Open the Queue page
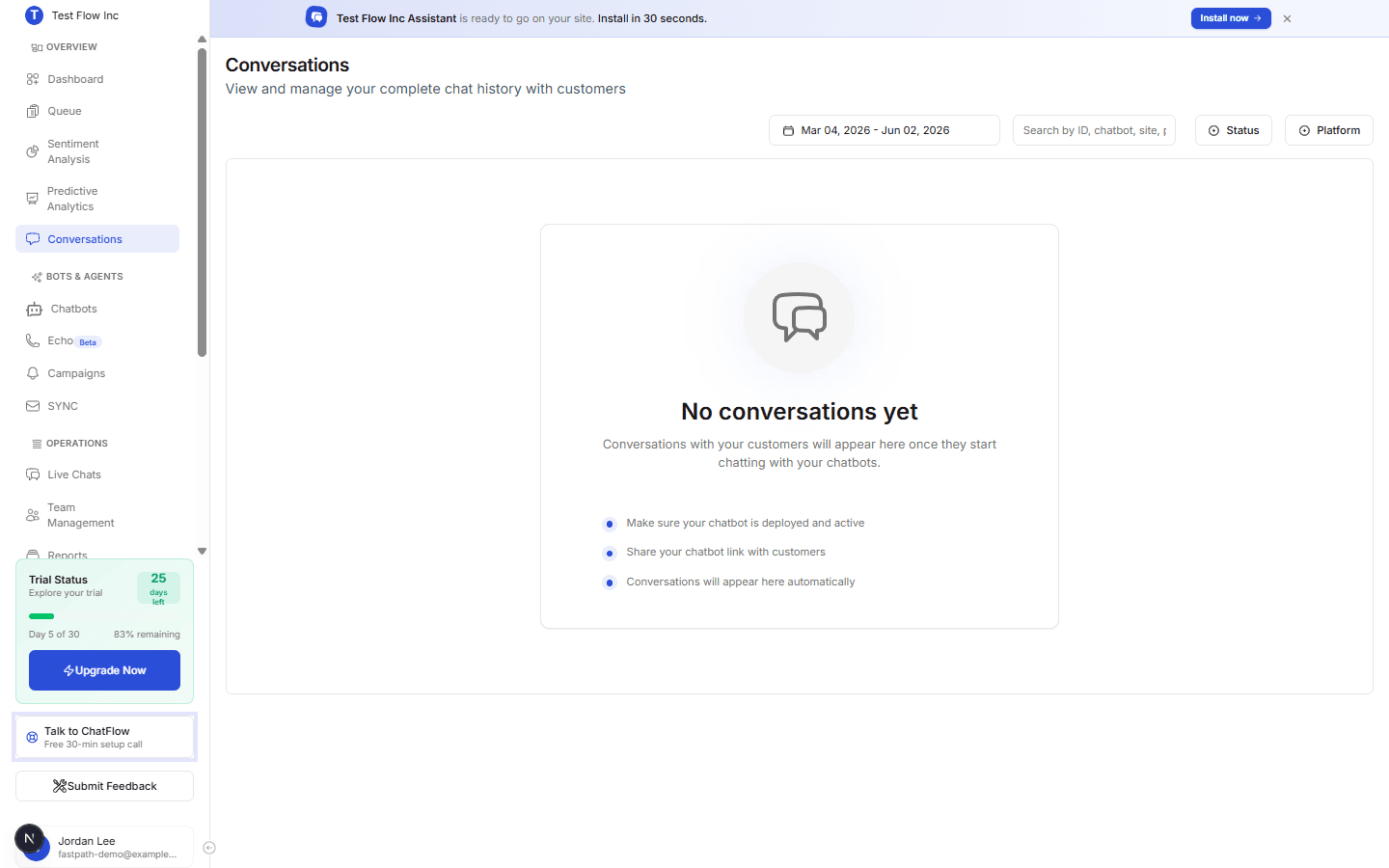 pos(97,111)
